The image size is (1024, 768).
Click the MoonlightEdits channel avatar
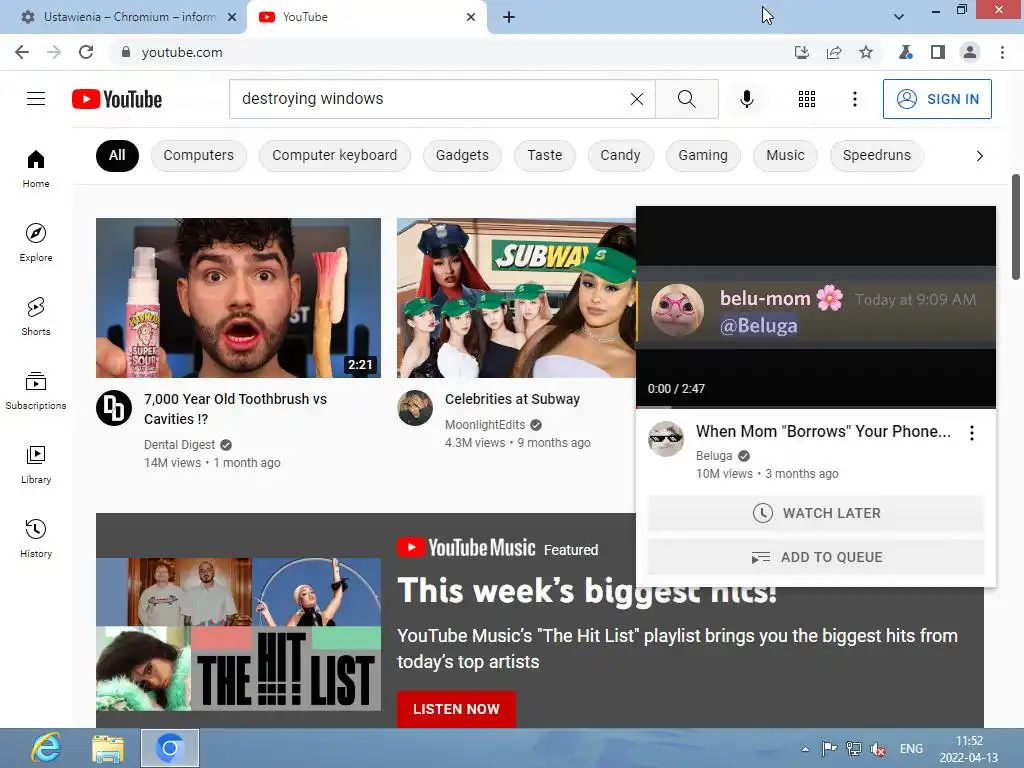tap(415, 408)
